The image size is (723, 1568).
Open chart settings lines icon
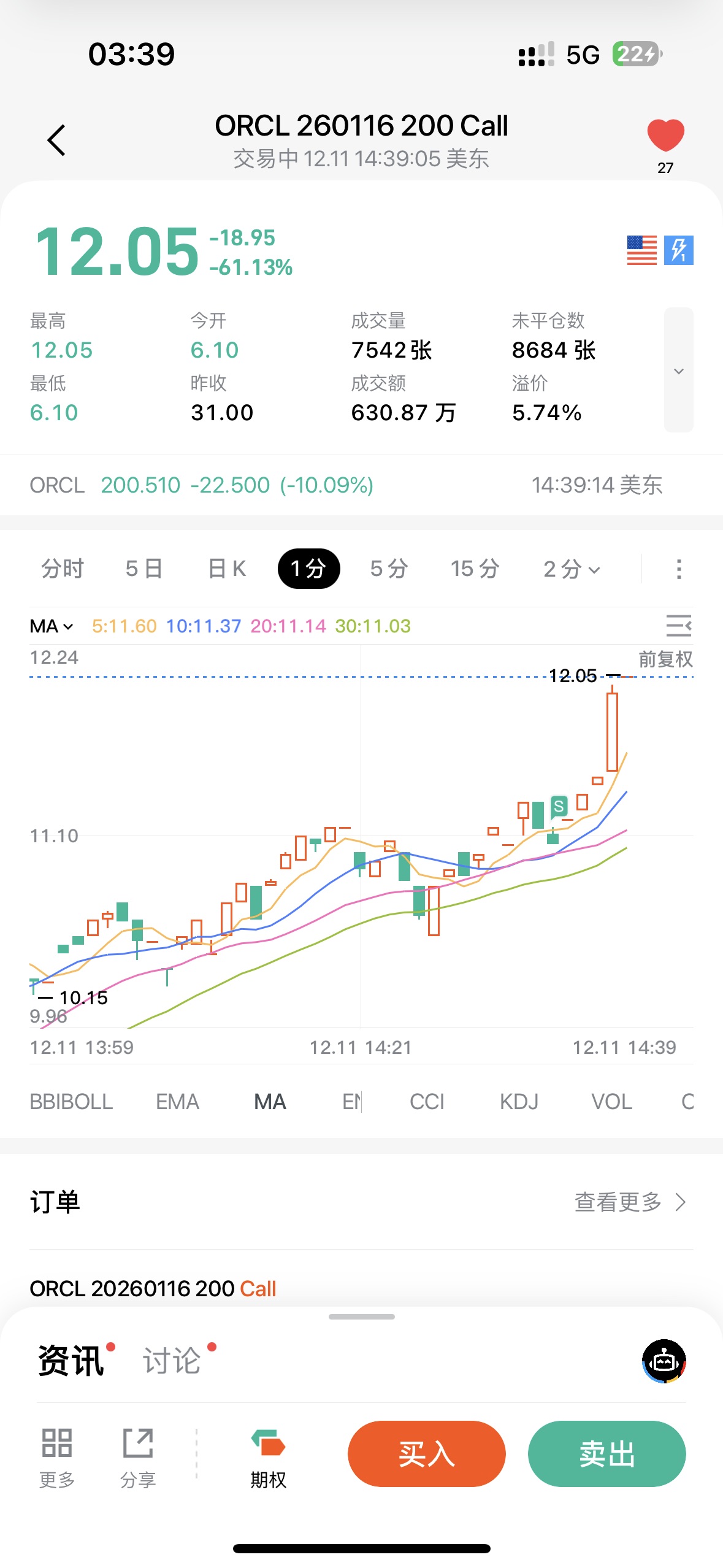click(678, 626)
